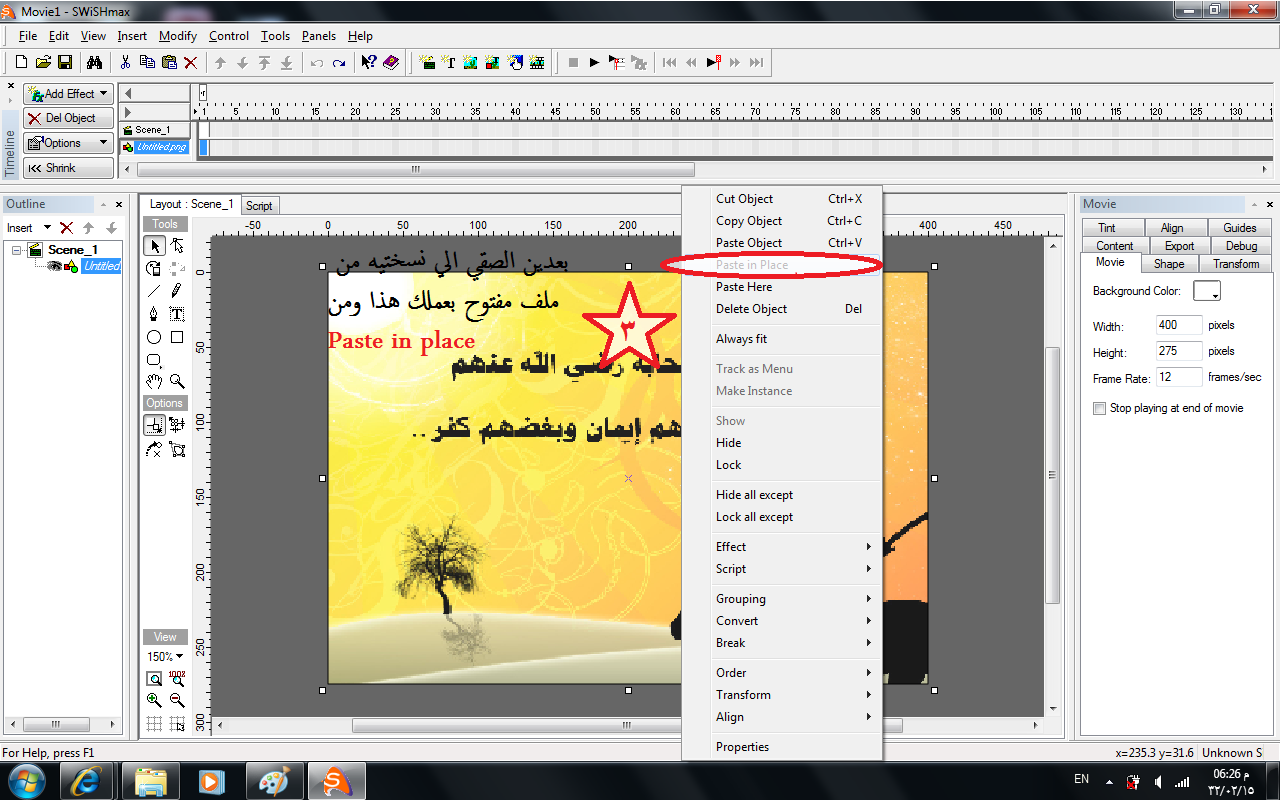The height and width of the screenshot is (800, 1280).
Task: Toggle visibility eye for Untitled object
Action: [x=55, y=266]
